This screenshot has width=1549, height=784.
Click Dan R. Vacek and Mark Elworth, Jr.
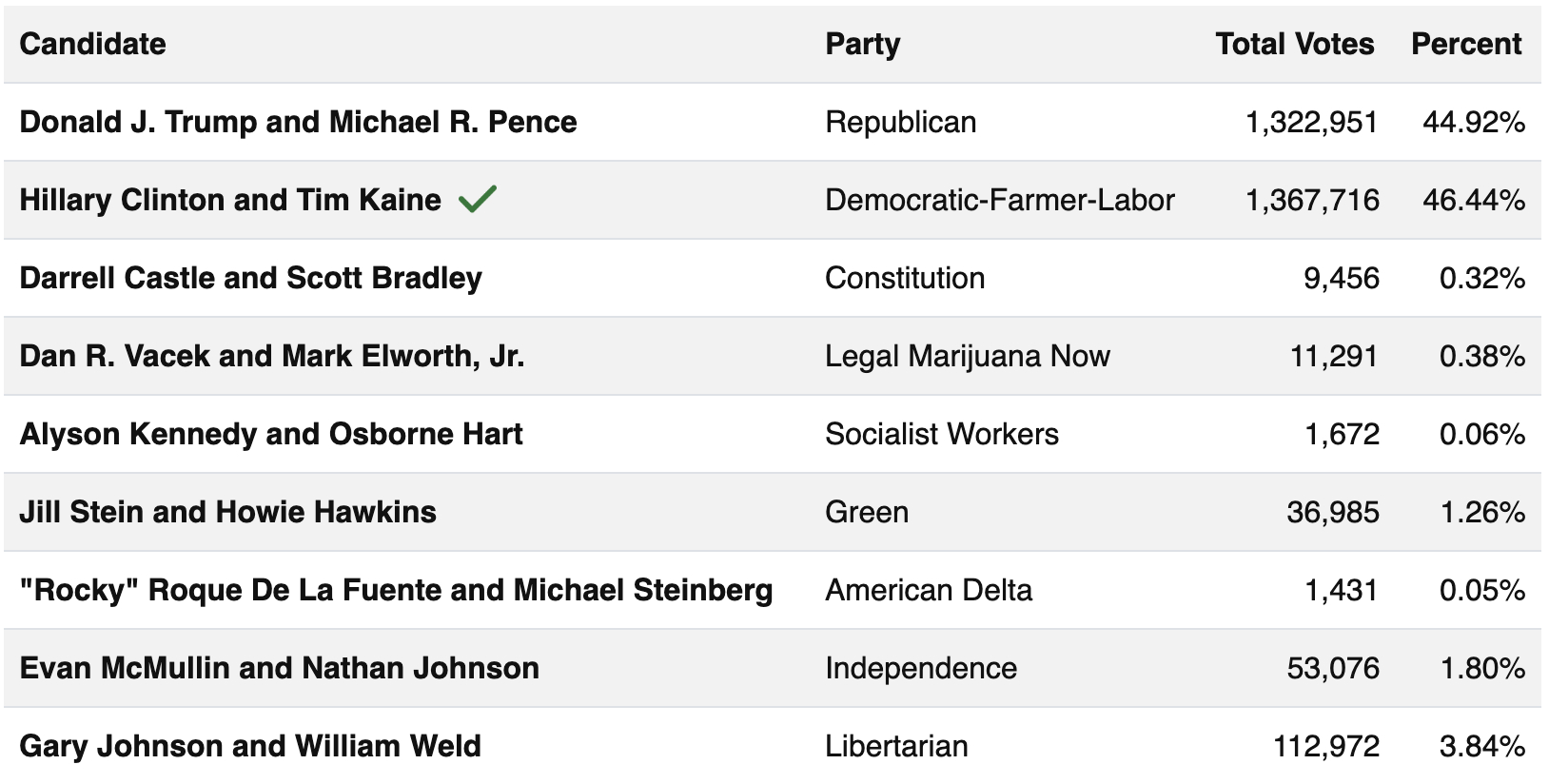click(271, 356)
